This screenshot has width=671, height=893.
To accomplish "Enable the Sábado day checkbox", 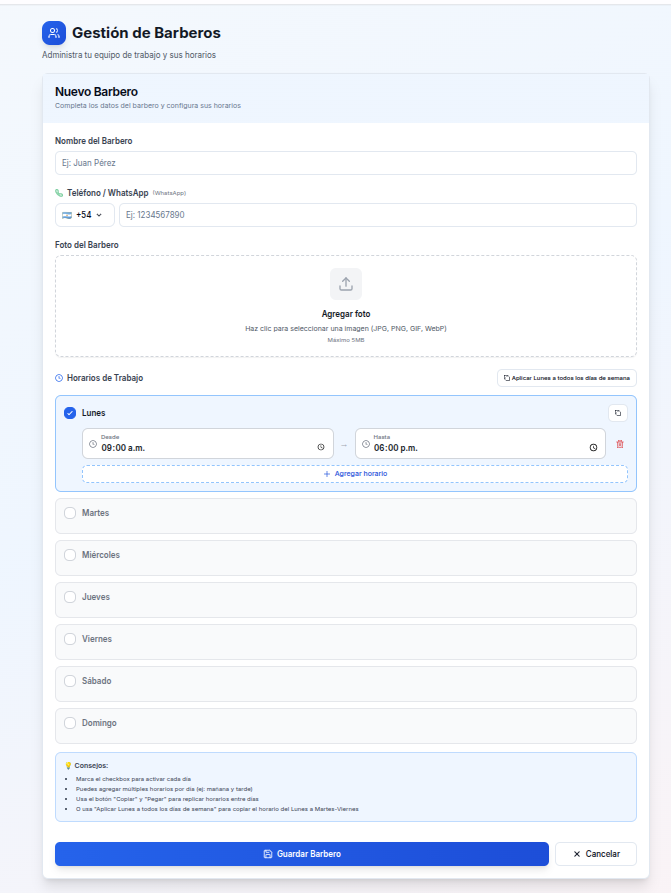I will tap(69, 681).
